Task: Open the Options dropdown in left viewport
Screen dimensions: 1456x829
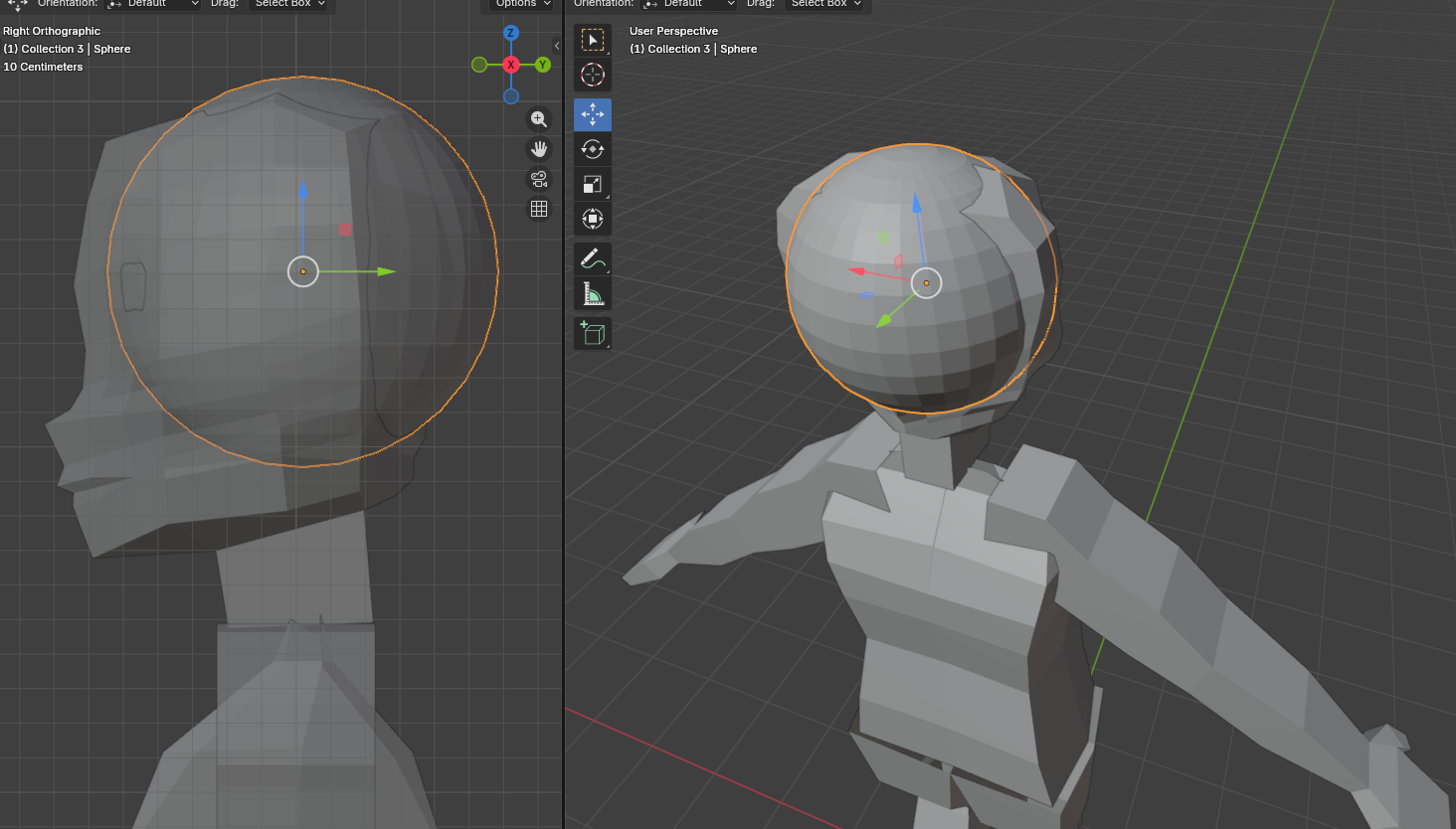Action: 522,4
